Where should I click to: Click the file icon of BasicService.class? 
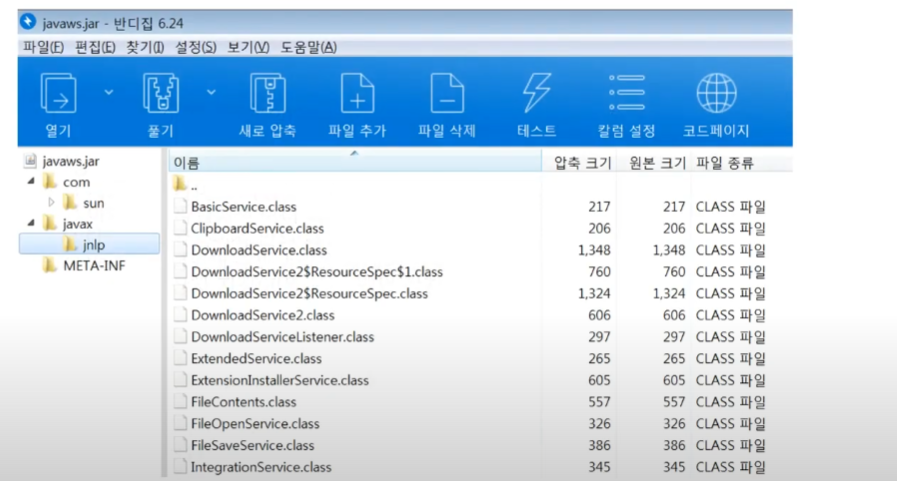click(x=180, y=206)
